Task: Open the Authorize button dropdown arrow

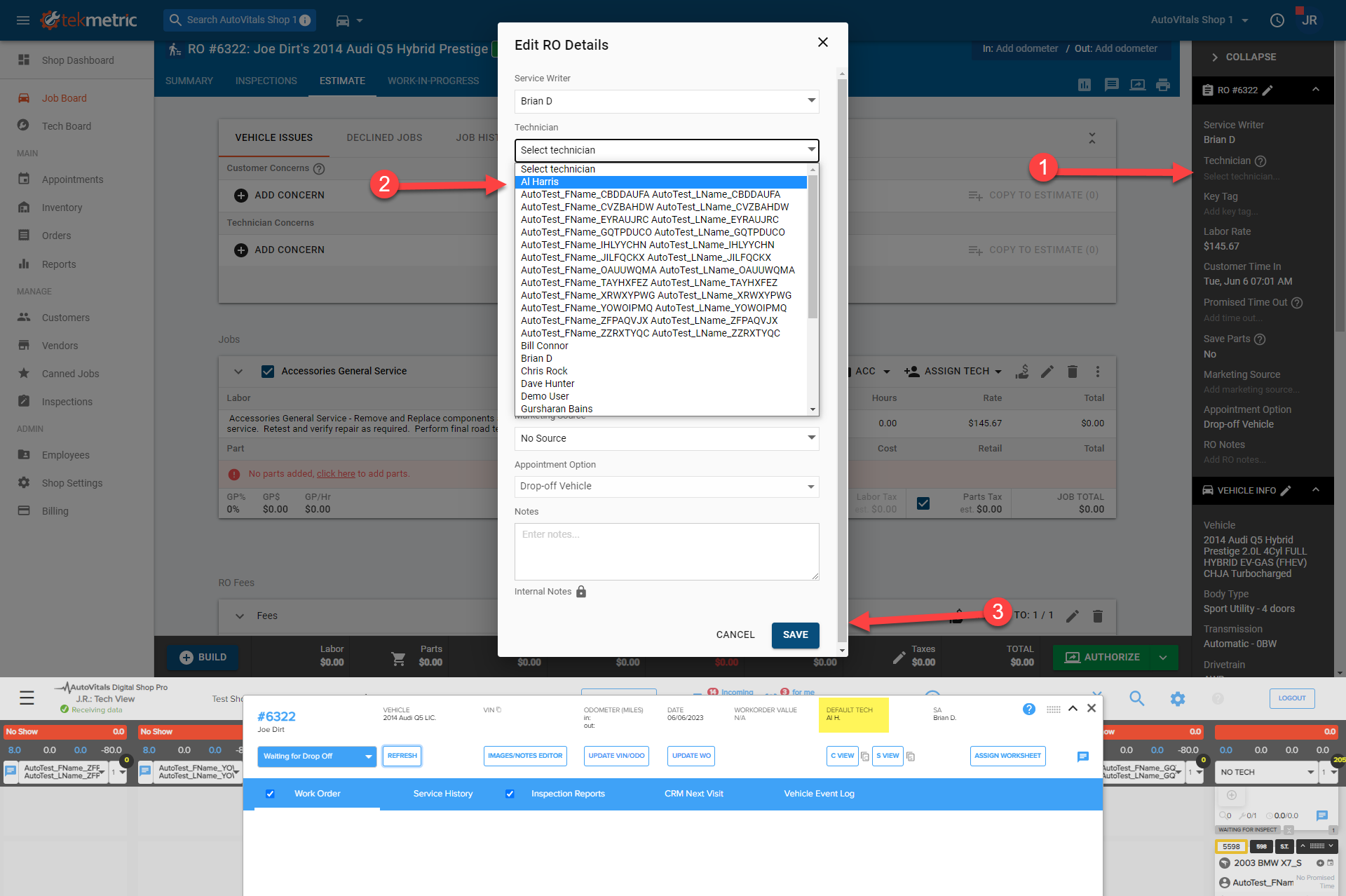Action: [1163, 658]
